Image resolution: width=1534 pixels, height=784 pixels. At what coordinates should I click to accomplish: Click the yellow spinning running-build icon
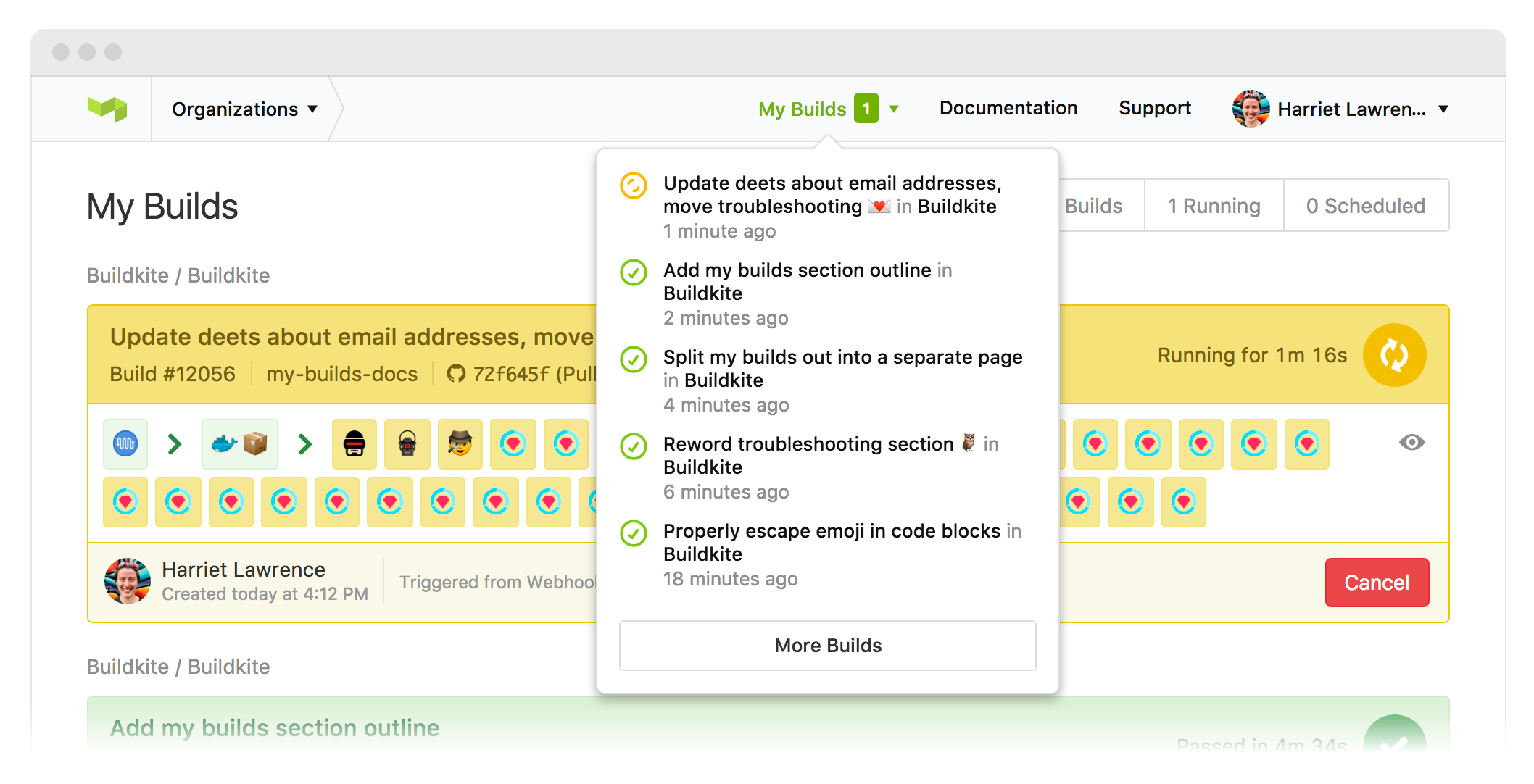coord(1393,355)
